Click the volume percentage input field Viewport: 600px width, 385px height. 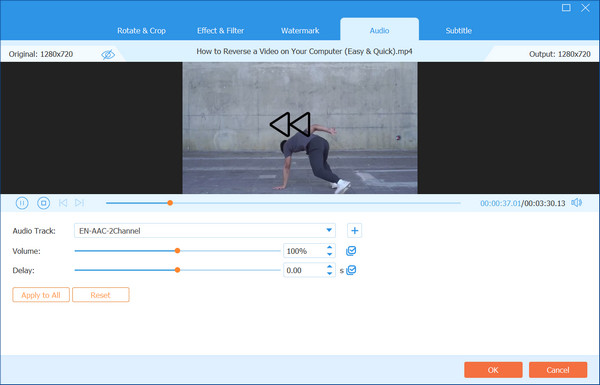coord(305,251)
